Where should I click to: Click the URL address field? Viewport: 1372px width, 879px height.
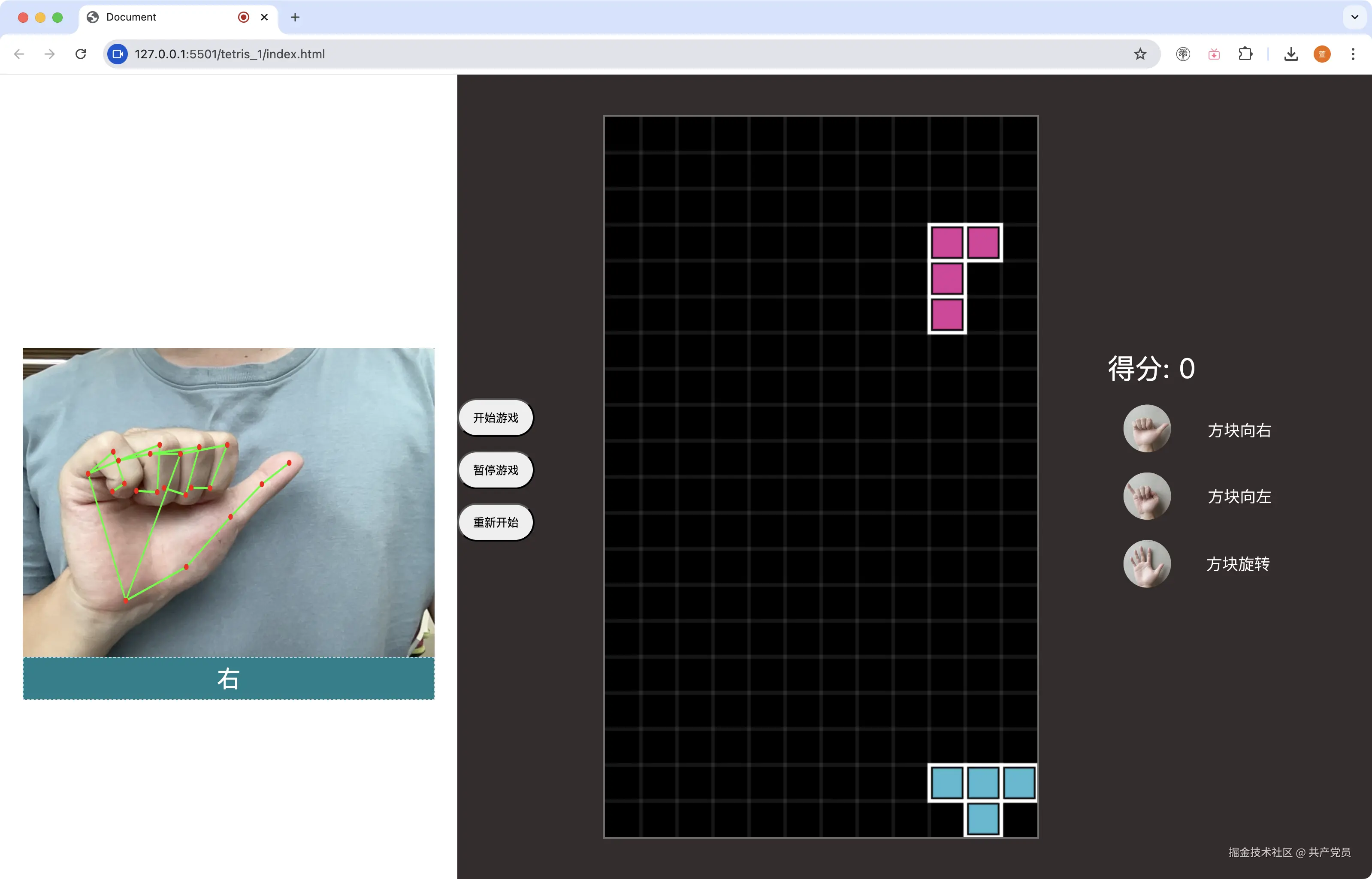tap(571, 54)
